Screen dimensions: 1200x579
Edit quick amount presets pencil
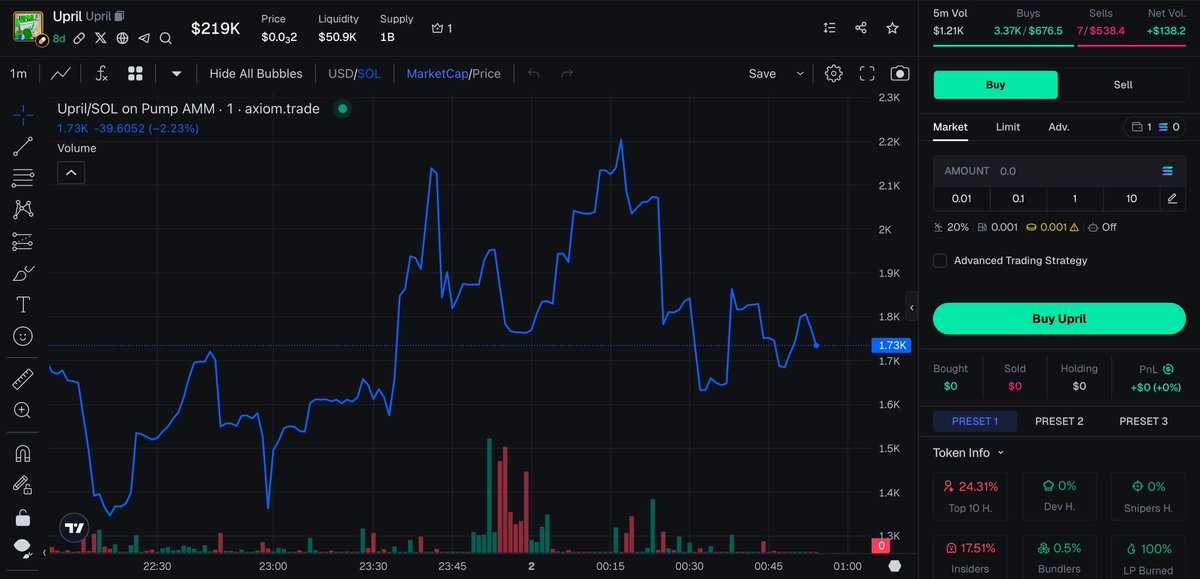[x=1173, y=198]
